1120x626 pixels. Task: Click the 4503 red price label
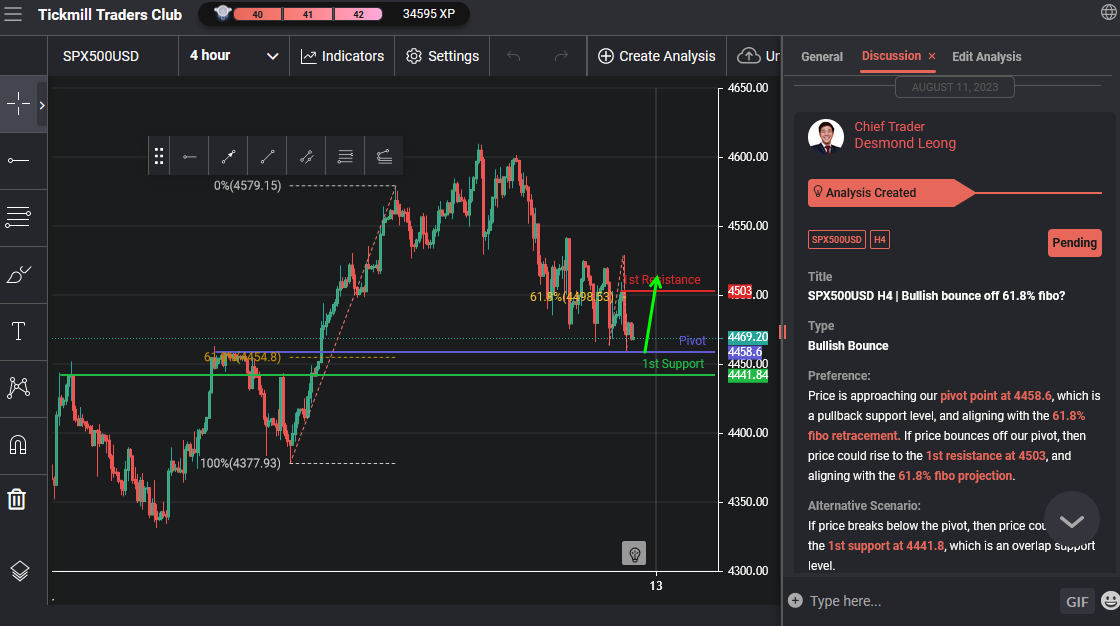click(740, 291)
